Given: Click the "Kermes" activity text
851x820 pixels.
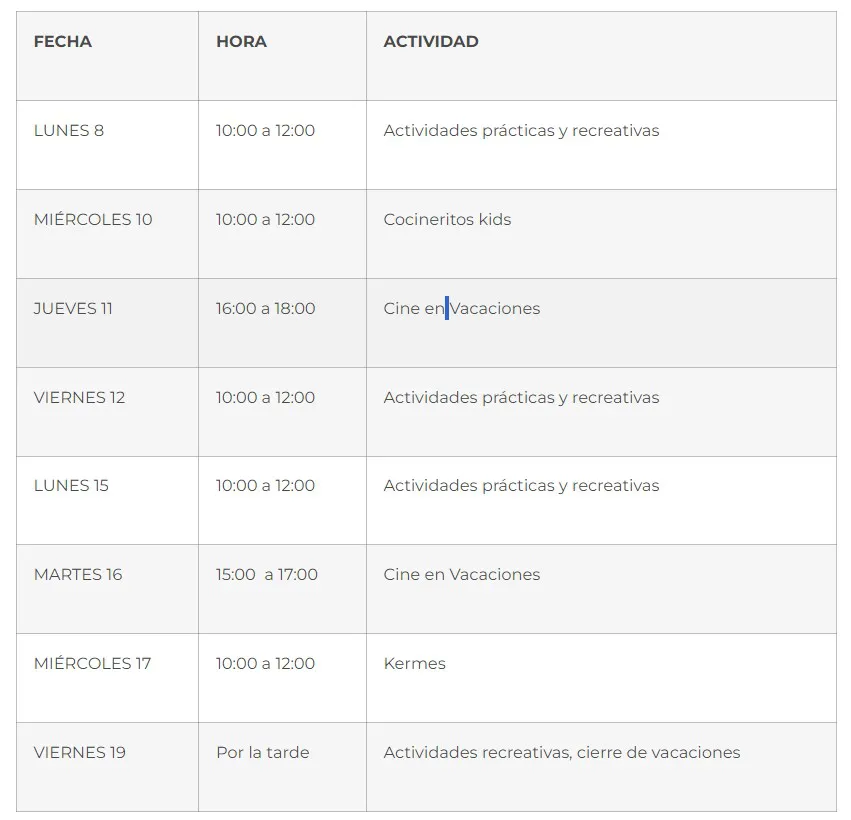Looking at the screenshot, I should (x=414, y=664).
